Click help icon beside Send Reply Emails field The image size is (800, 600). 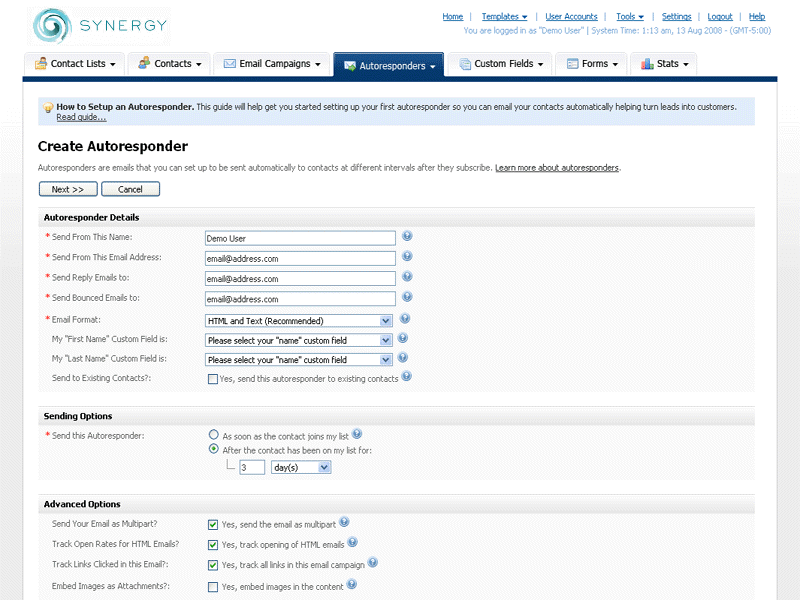tap(407, 277)
